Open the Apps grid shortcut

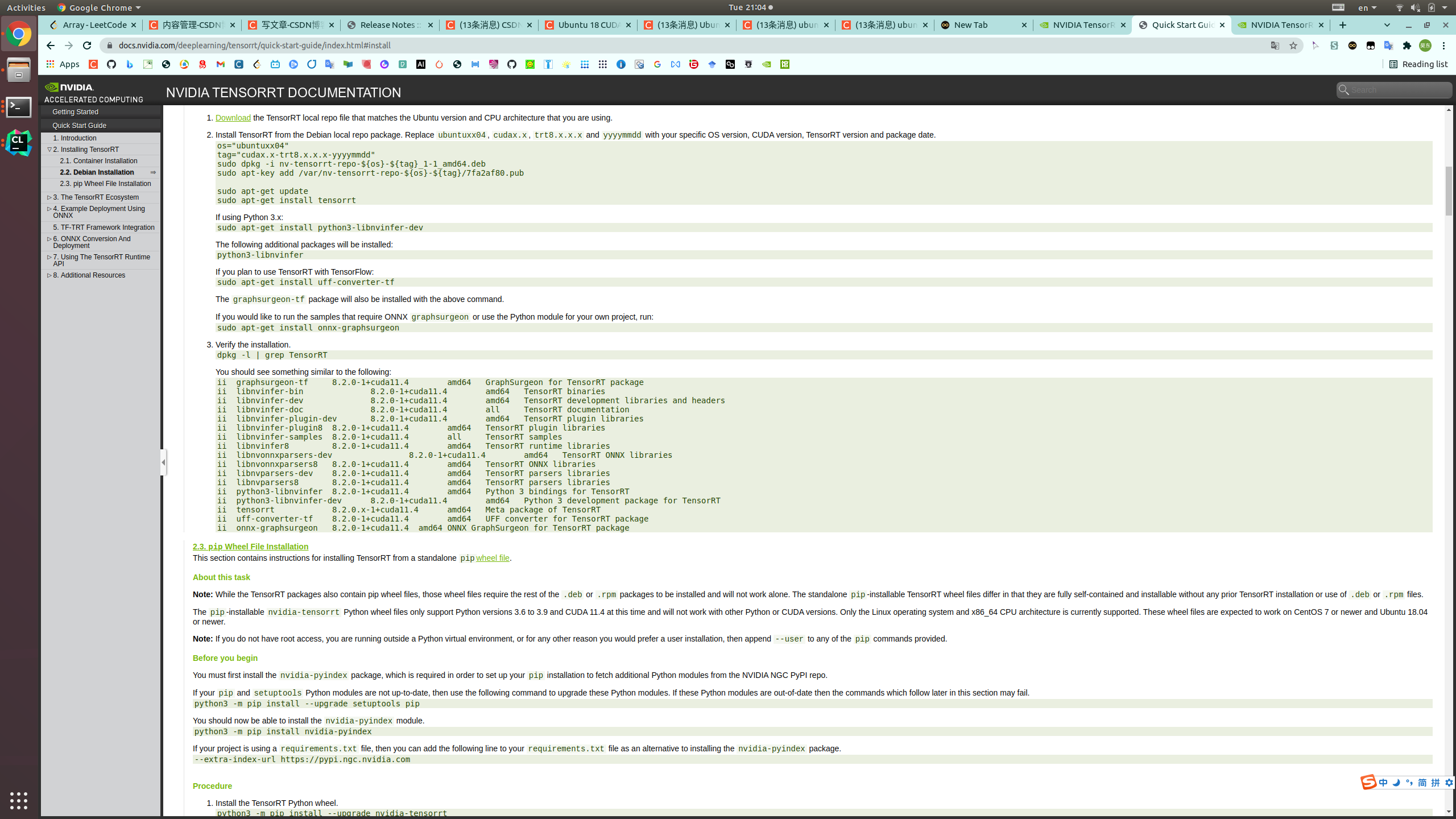[63, 64]
